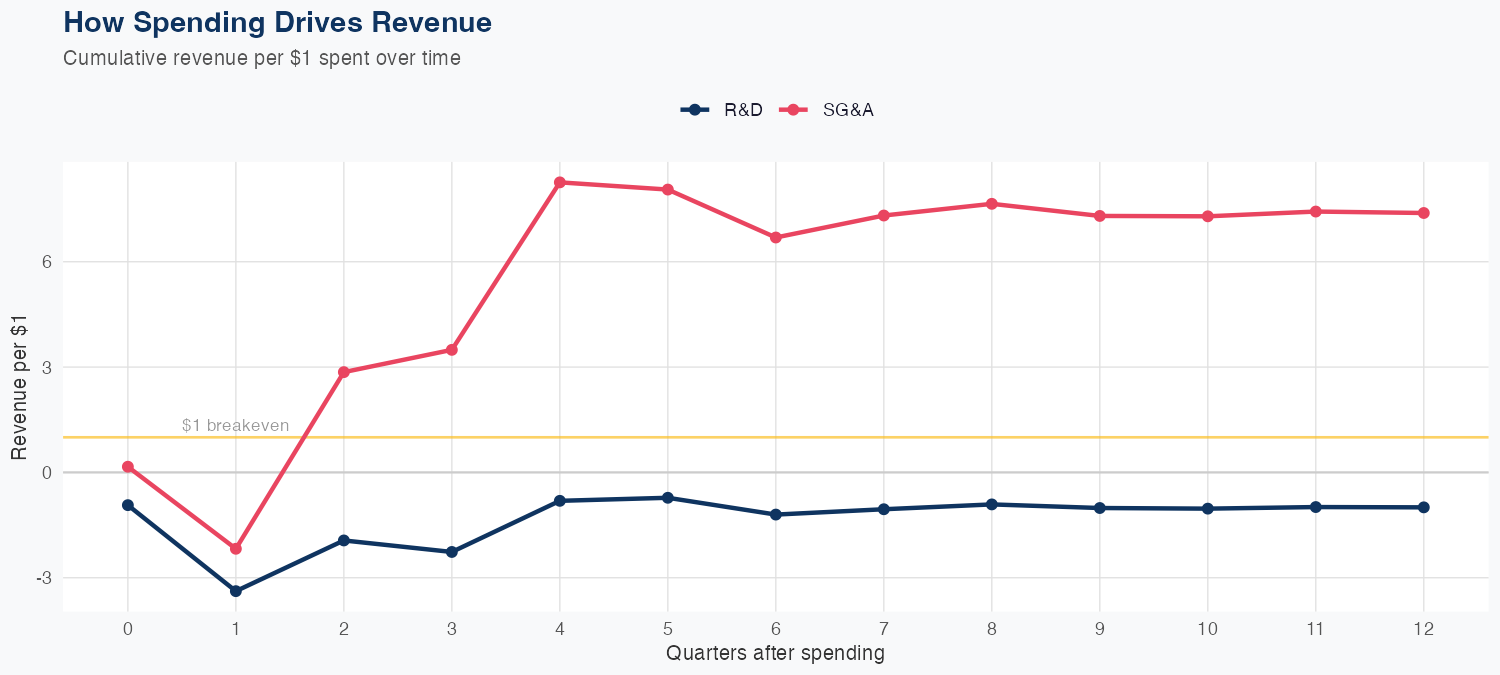Select SG&A data point at quarter 12
Viewport: 1500px width, 675px height.
click(x=1424, y=213)
